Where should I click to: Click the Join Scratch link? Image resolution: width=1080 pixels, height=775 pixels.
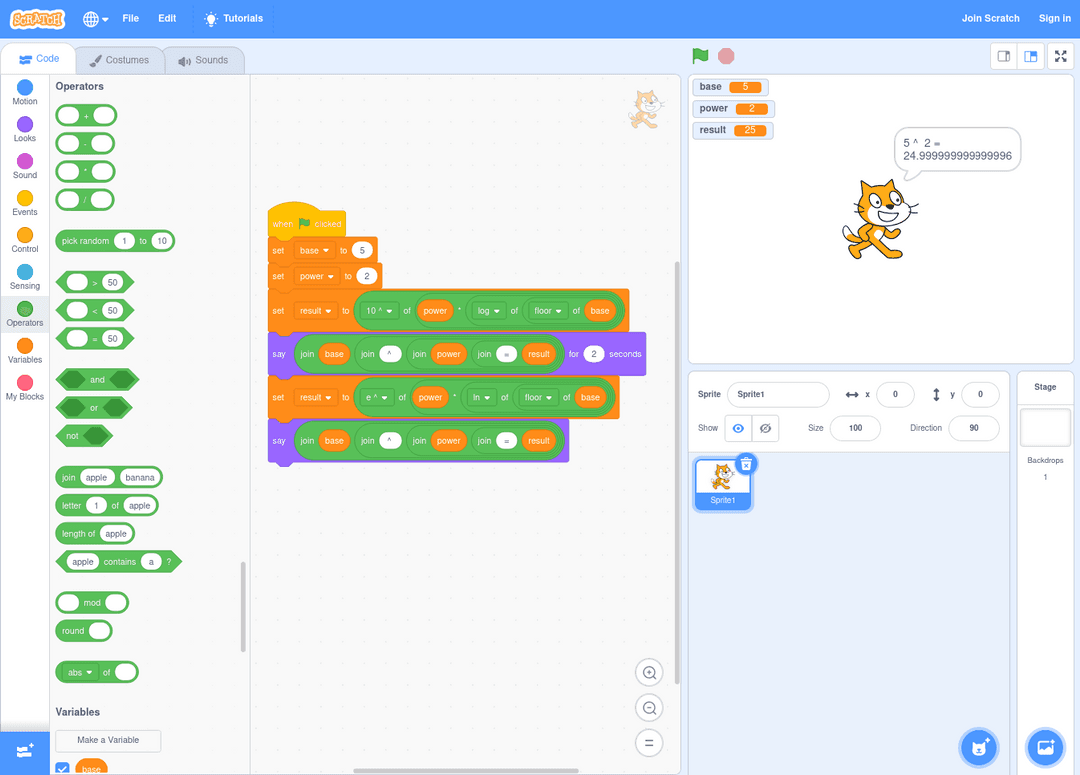tap(990, 19)
